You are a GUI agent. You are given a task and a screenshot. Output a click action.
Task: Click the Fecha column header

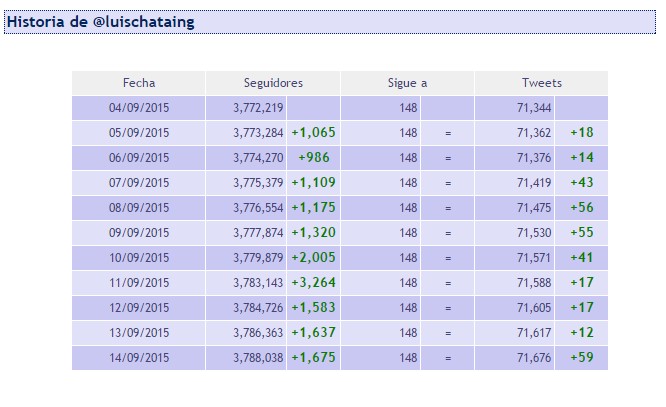139,83
